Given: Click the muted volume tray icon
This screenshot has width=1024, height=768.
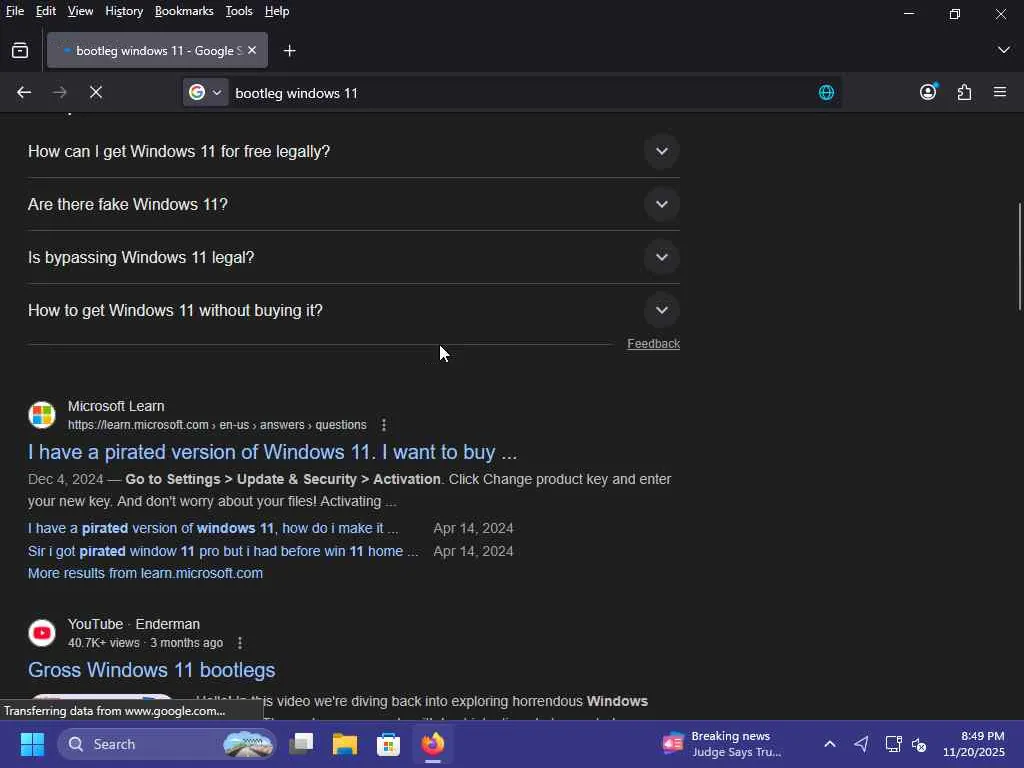Looking at the screenshot, I should (919, 744).
